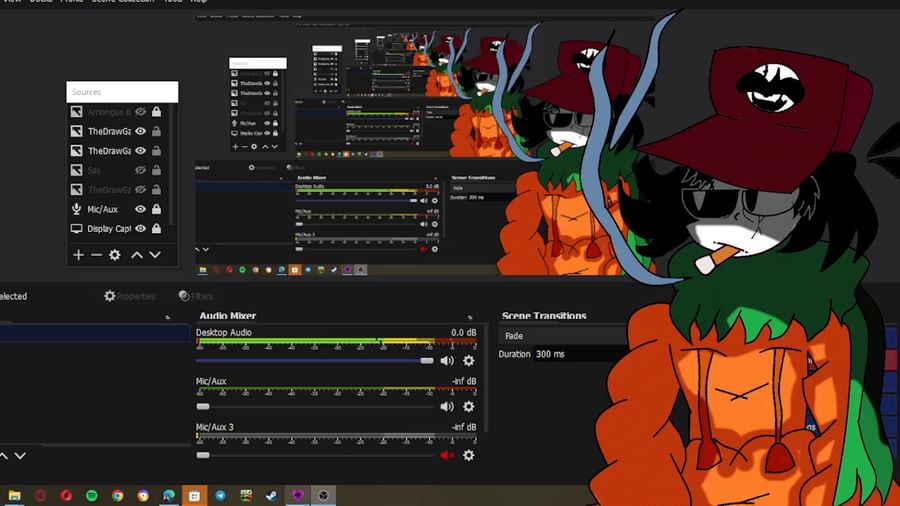The image size is (900, 506).
Task: Open File Explorer from the taskbar
Action: coord(14,496)
